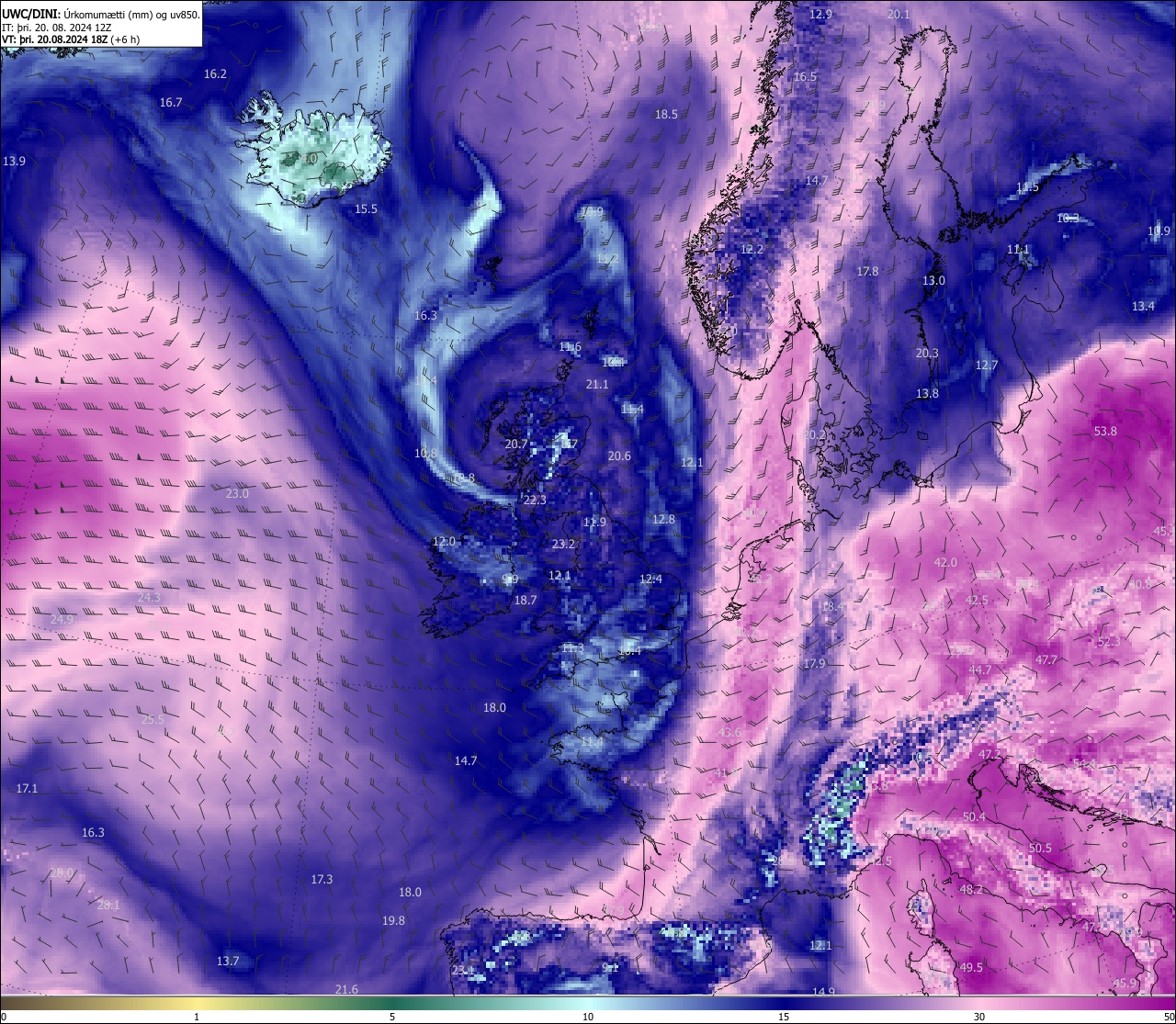Click the 10.9 value at right edge

pos(1159,231)
